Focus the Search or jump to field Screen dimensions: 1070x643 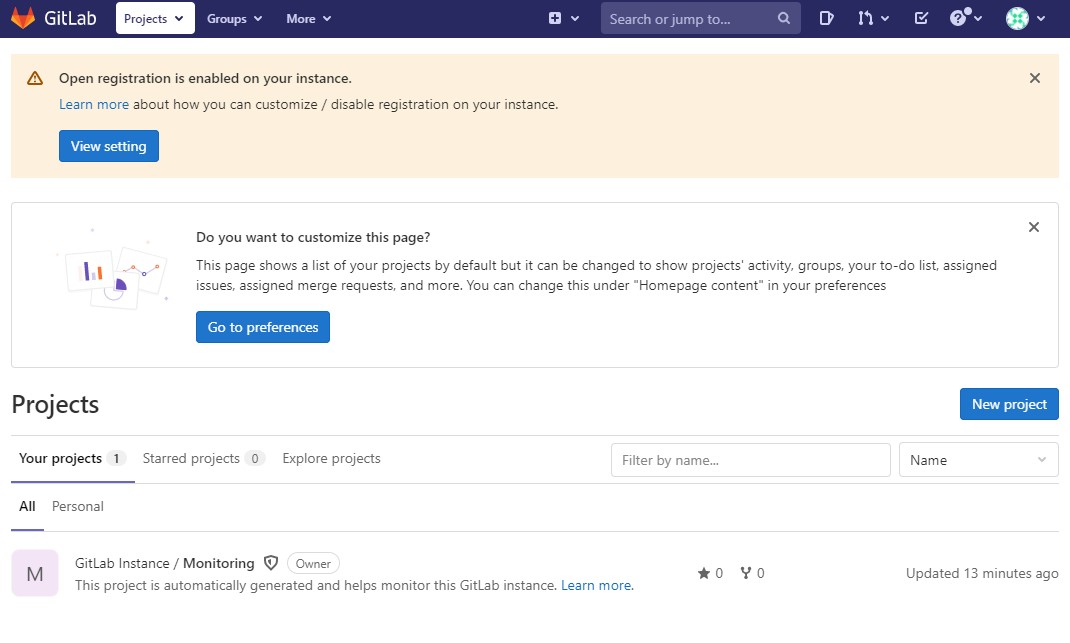click(x=700, y=18)
